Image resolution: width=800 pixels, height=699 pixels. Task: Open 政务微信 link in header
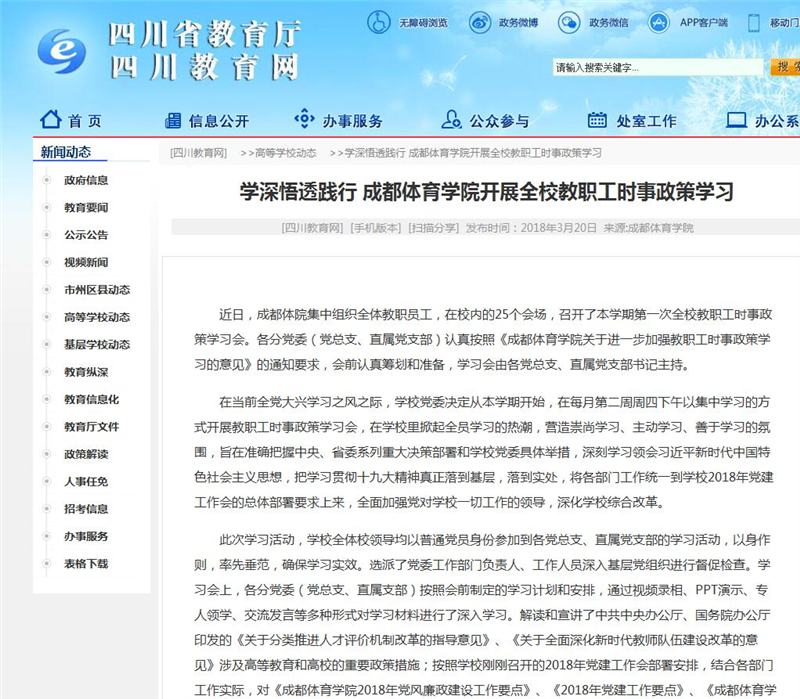[x=609, y=23]
